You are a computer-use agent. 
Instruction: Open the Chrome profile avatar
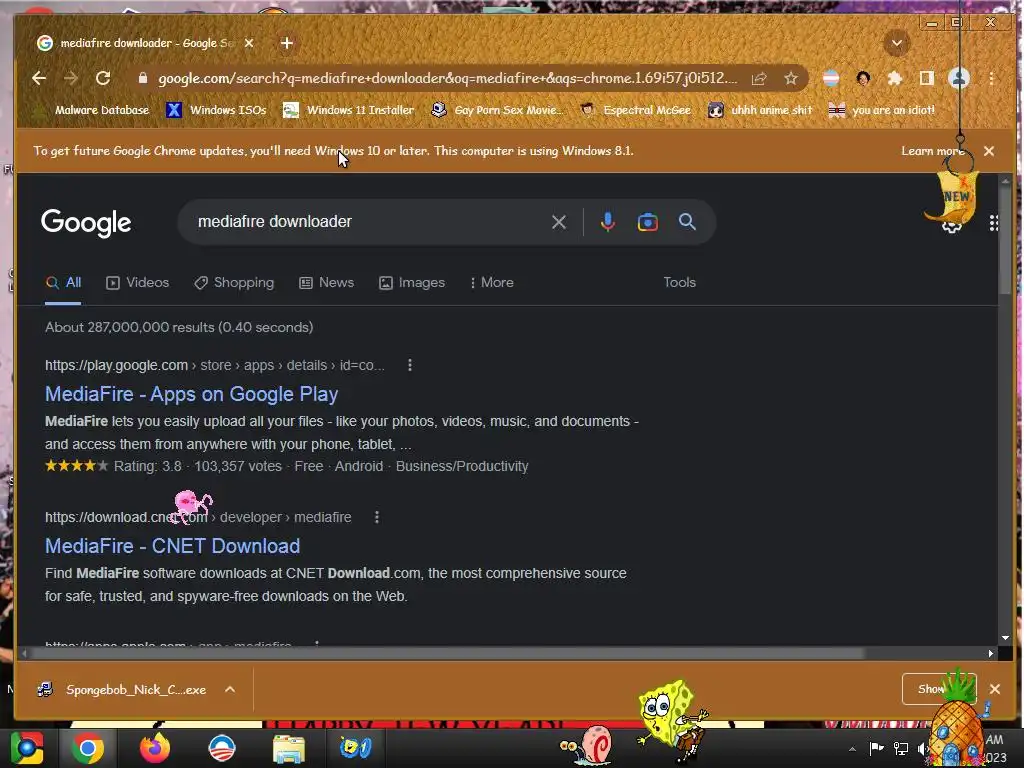959,79
